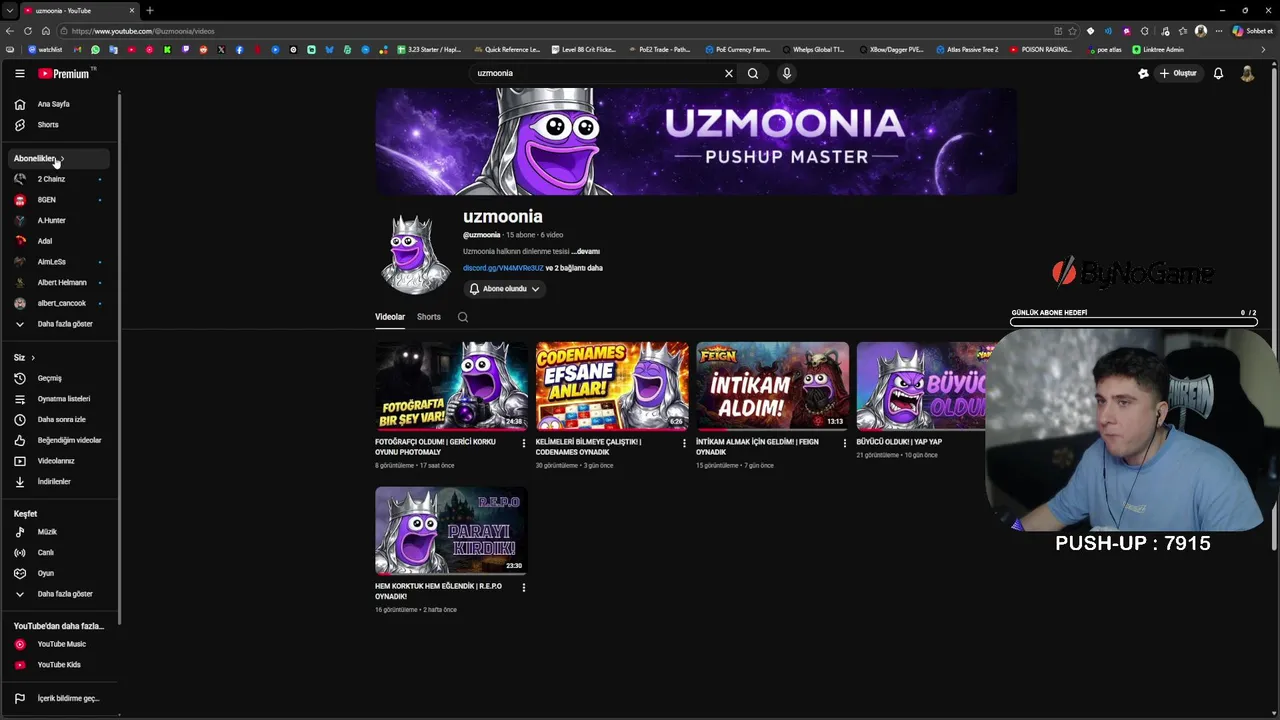Open more options for Photomaly video
Image resolution: width=1280 pixels, height=720 pixels.
[x=523, y=443]
